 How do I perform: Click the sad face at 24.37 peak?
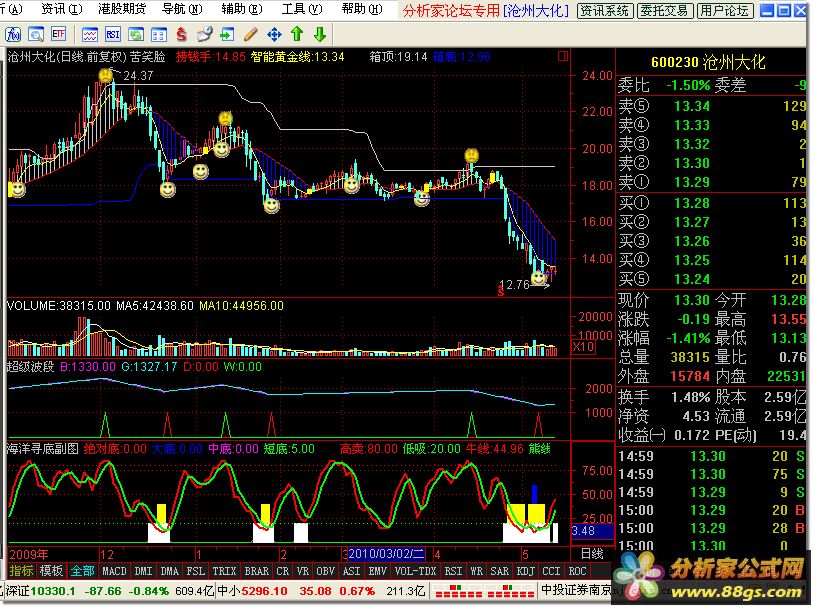coord(106,76)
